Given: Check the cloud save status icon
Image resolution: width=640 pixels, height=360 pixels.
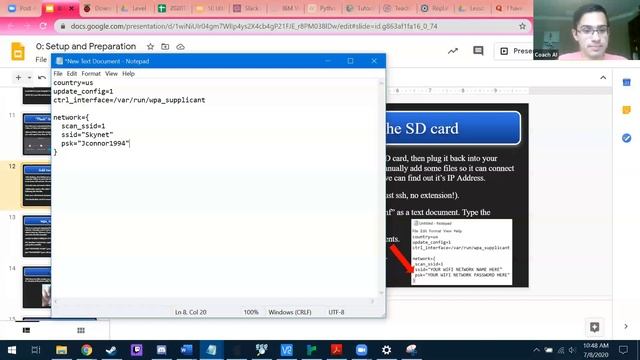Looking at the screenshot, I should [x=180, y=47].
